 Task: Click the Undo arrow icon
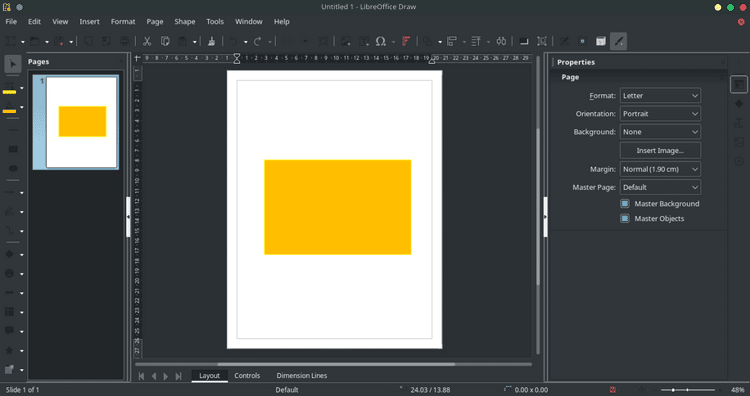tap(233, 41)
